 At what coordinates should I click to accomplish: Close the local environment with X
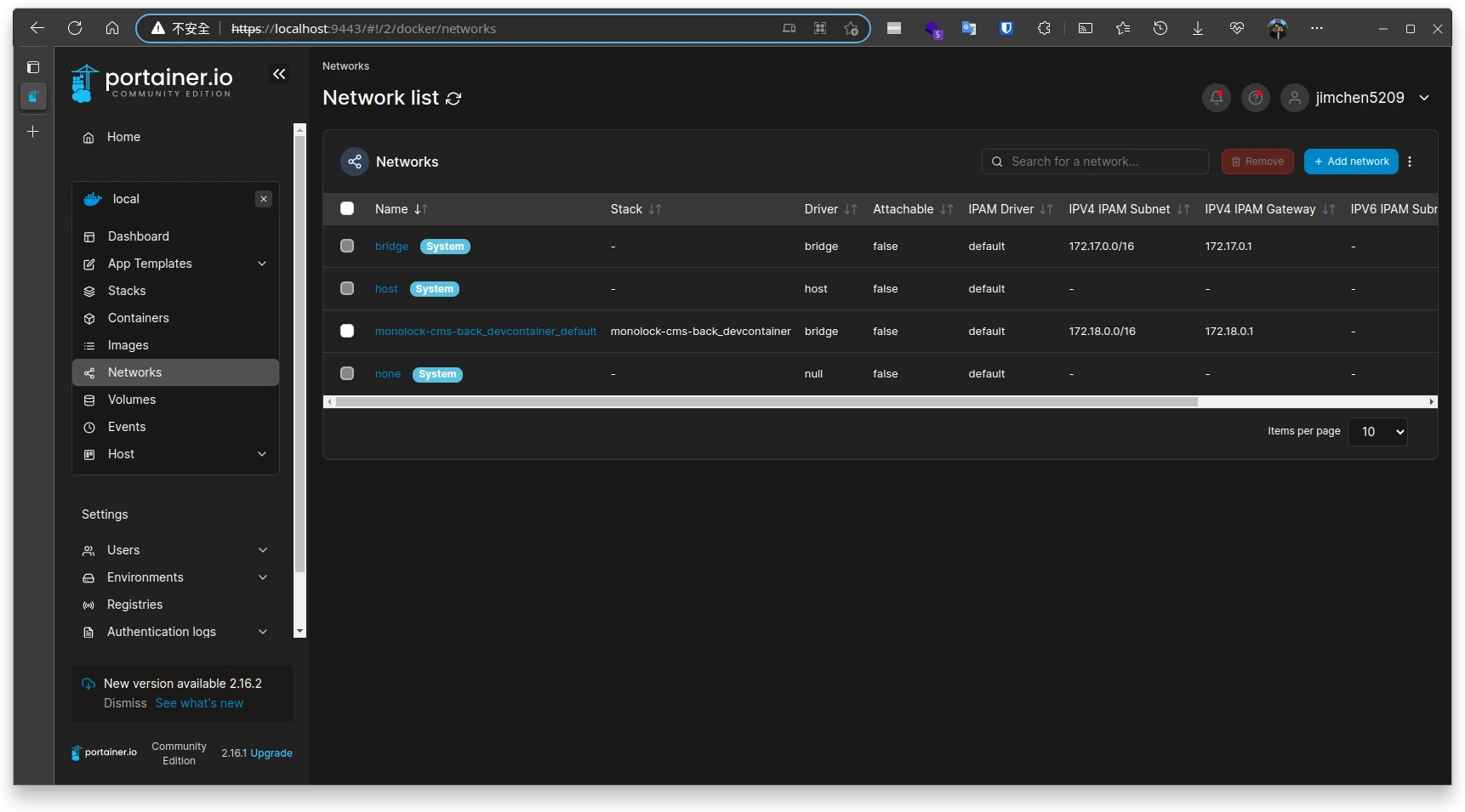[264, 199]
